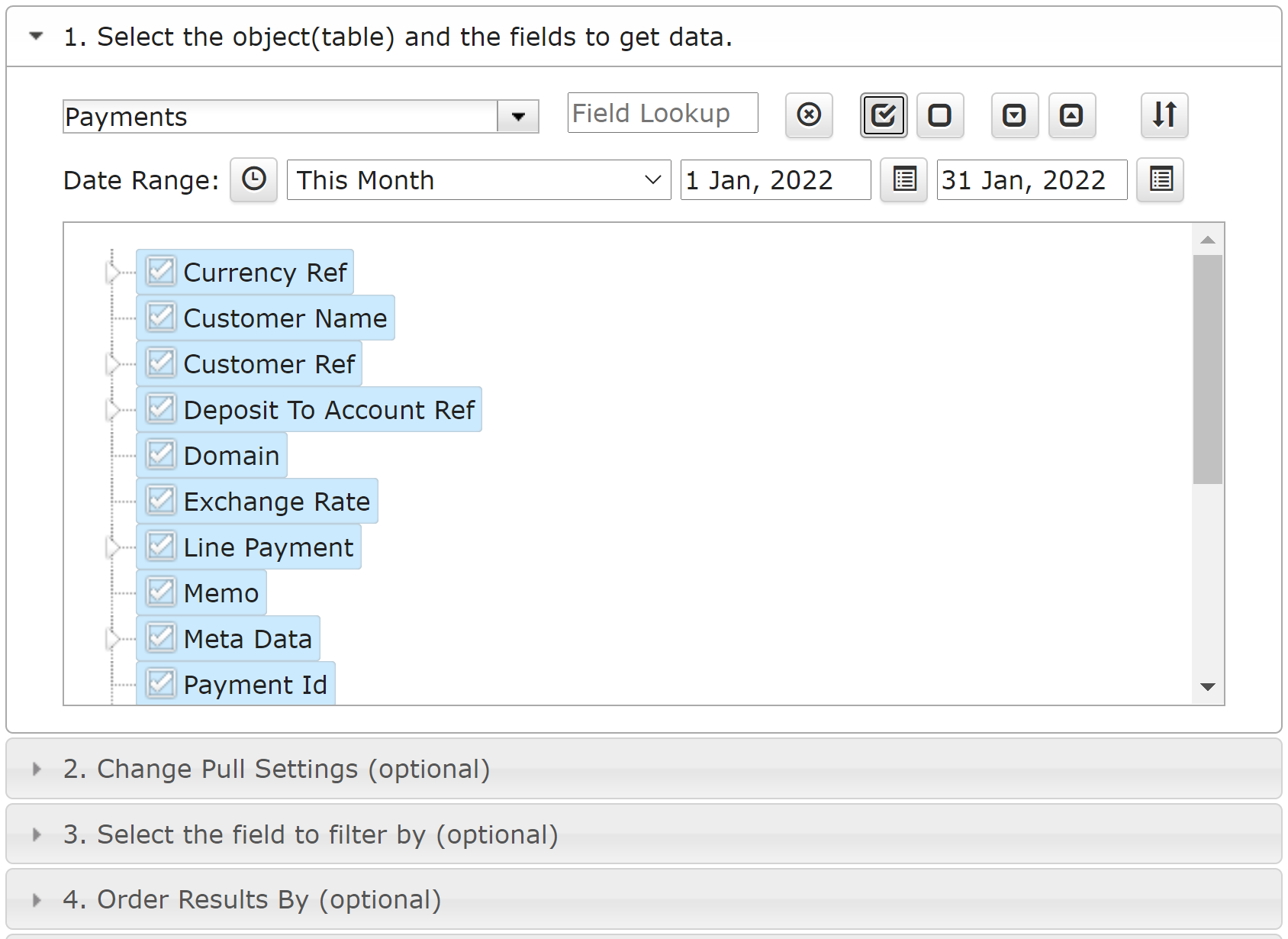The width and height of the screenshot is (1288, 939).
Task: Click the clock icon beside Date Range
Action: click(x=254, y=180)
